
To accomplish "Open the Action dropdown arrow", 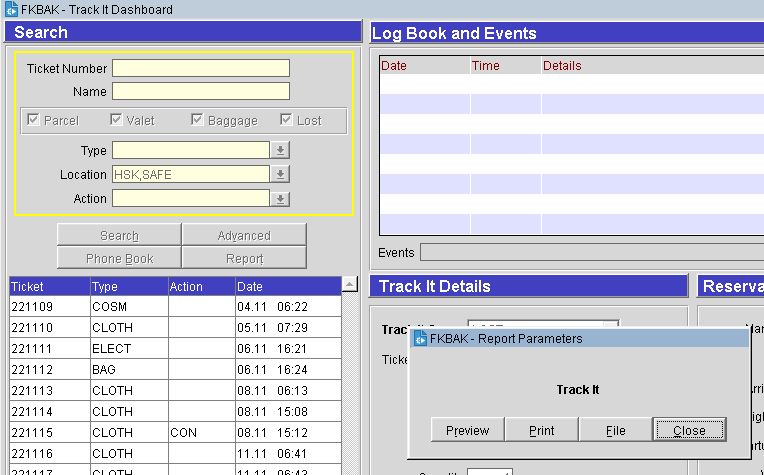I will (281, 199).
